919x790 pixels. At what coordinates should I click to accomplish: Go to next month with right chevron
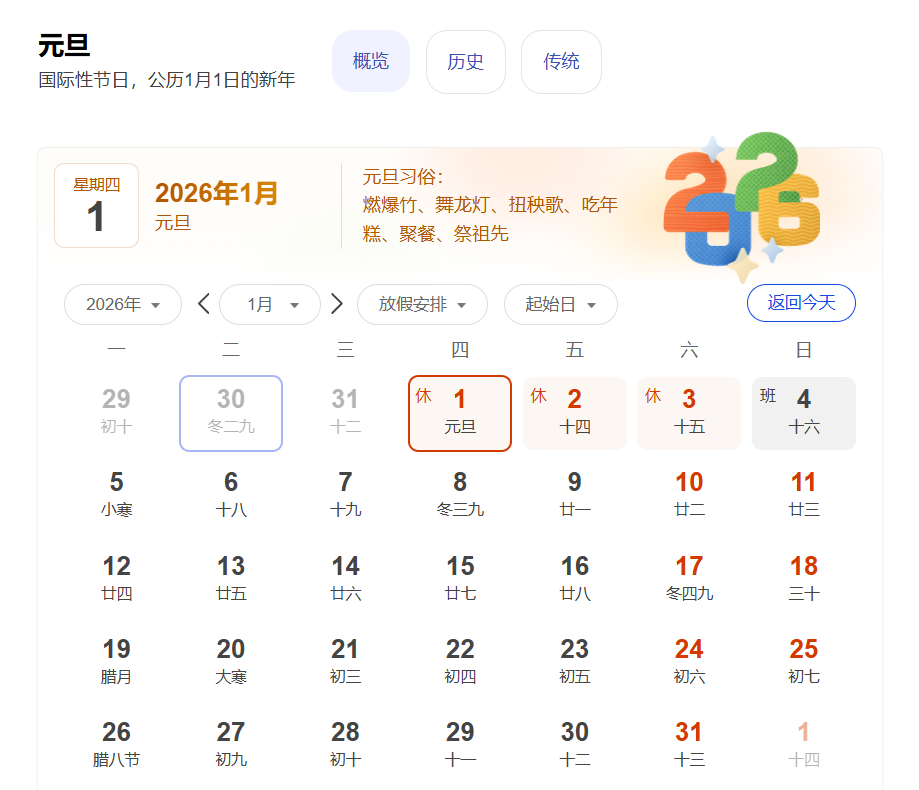pyautogui.click(x=337, y=304)
